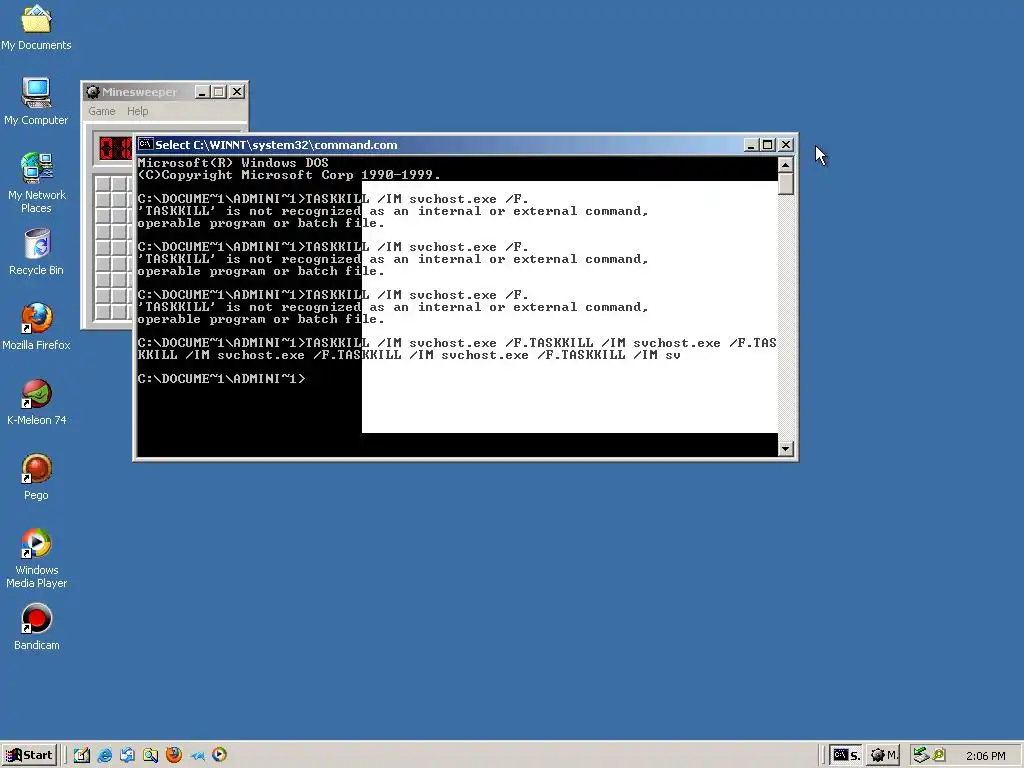Launch Internet Explorer from quick launch

tap(104, 755)
